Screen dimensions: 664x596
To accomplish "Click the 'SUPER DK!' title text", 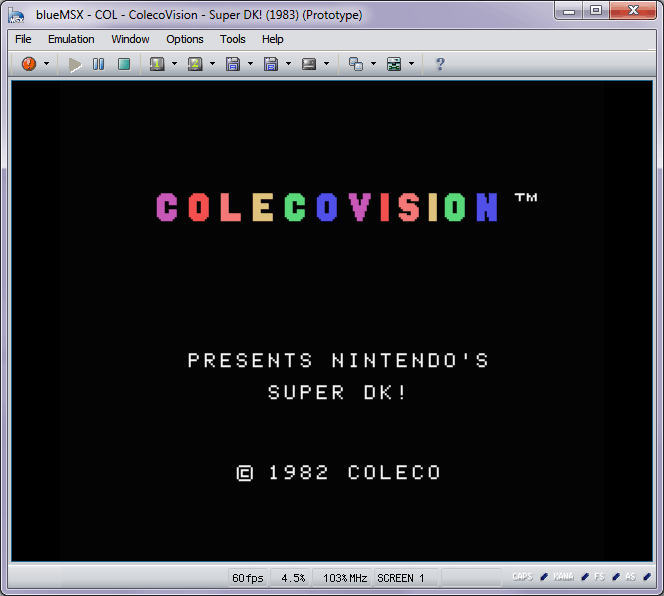I will pyautogui.click(x=337, y=392).
